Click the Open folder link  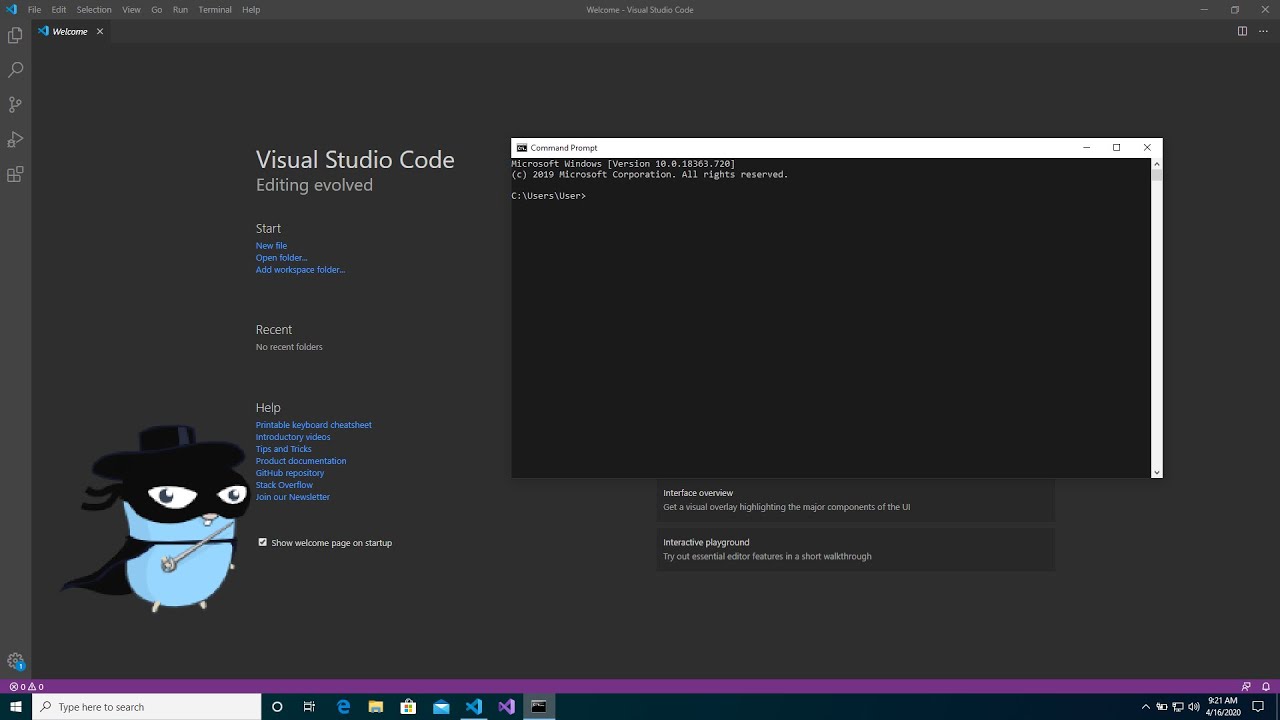[x=281, y=258]
